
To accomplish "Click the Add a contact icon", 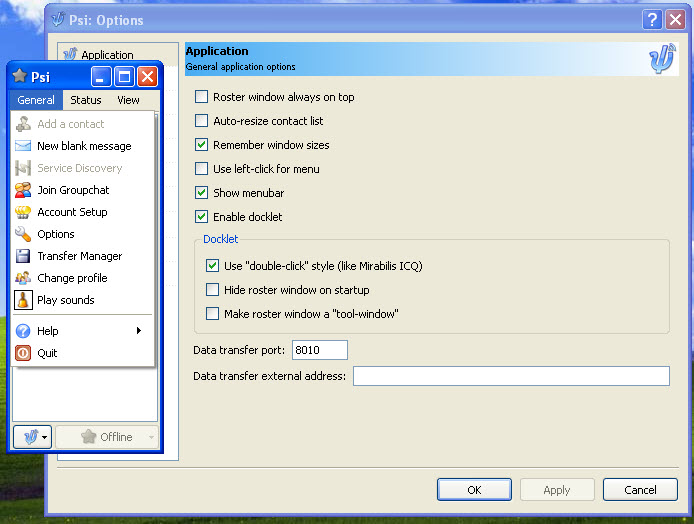I will click(x=23, y=124).
